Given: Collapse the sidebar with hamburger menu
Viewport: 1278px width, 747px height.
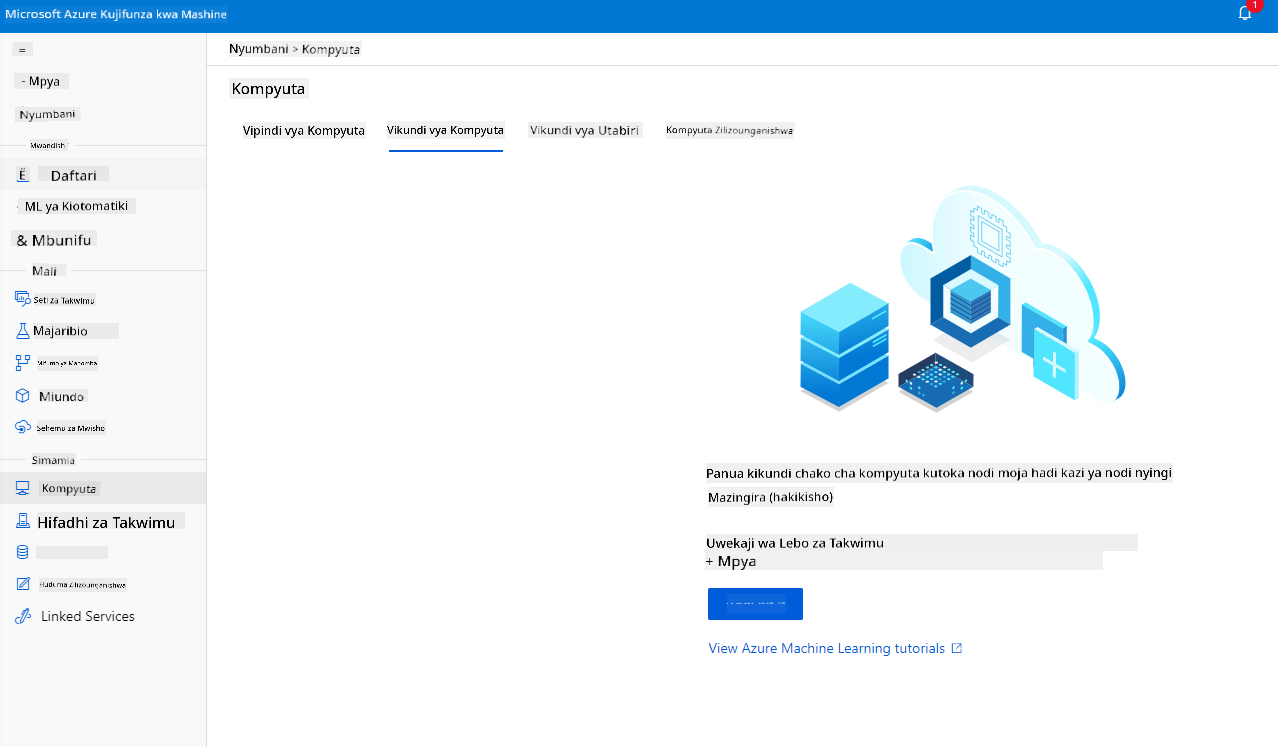Looking at the screenshot, I should [23, 49].
